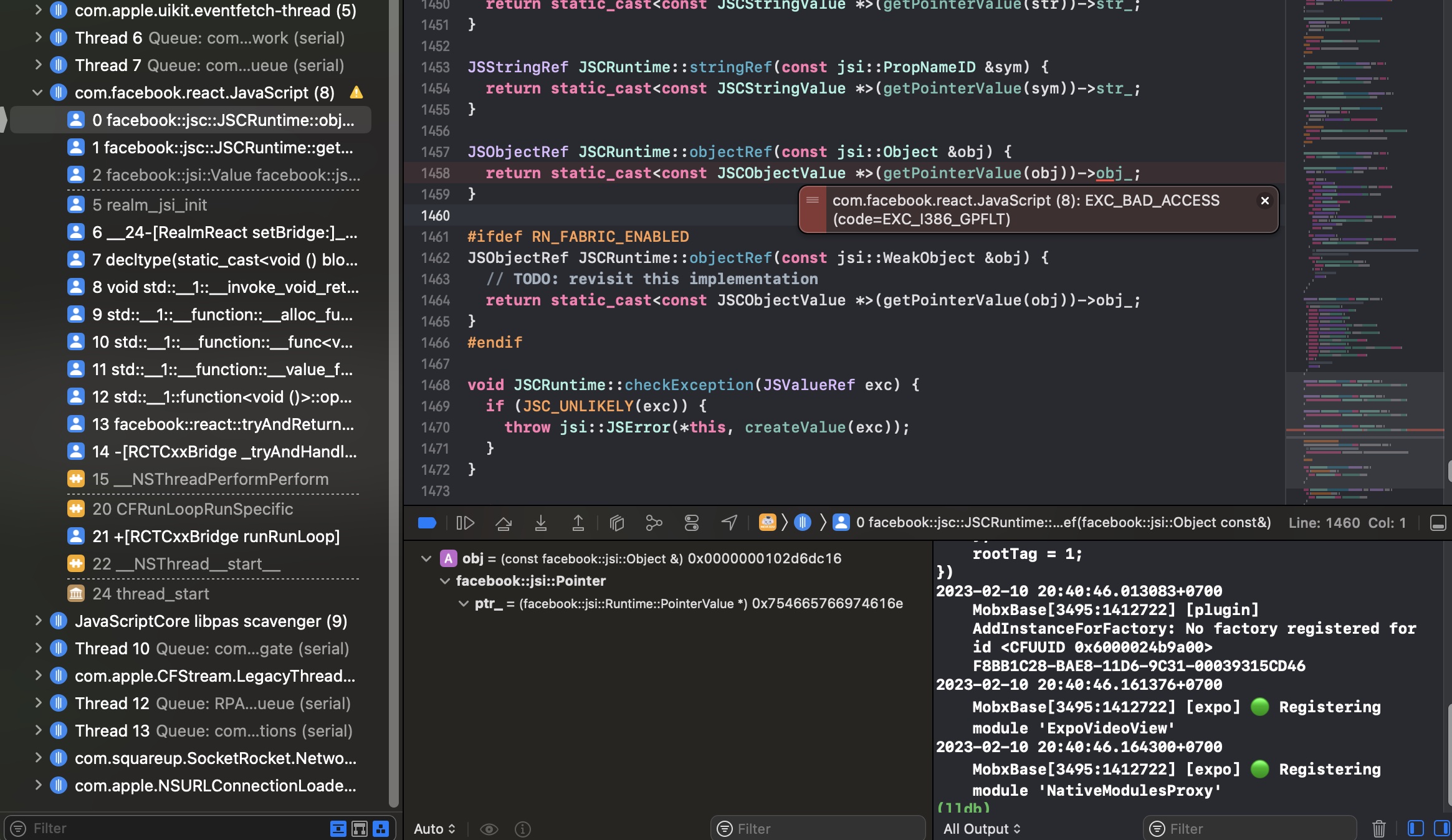Focus the variables view Filter field
The width and height of the screenshot is (1452, 840).
[818, 829]
